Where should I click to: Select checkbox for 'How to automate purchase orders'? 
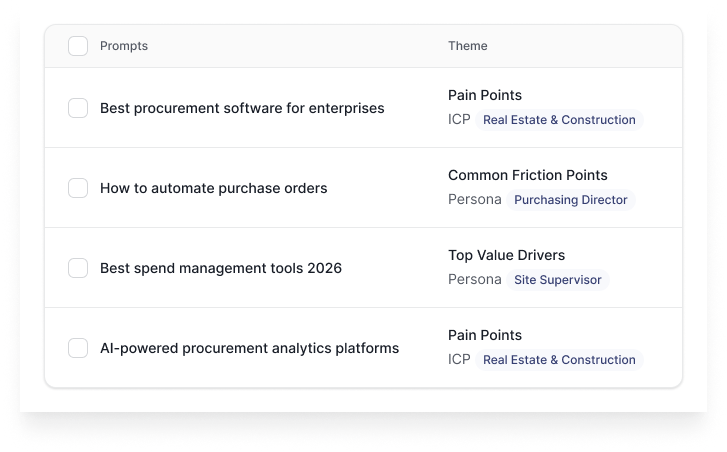tap(78, 188)
